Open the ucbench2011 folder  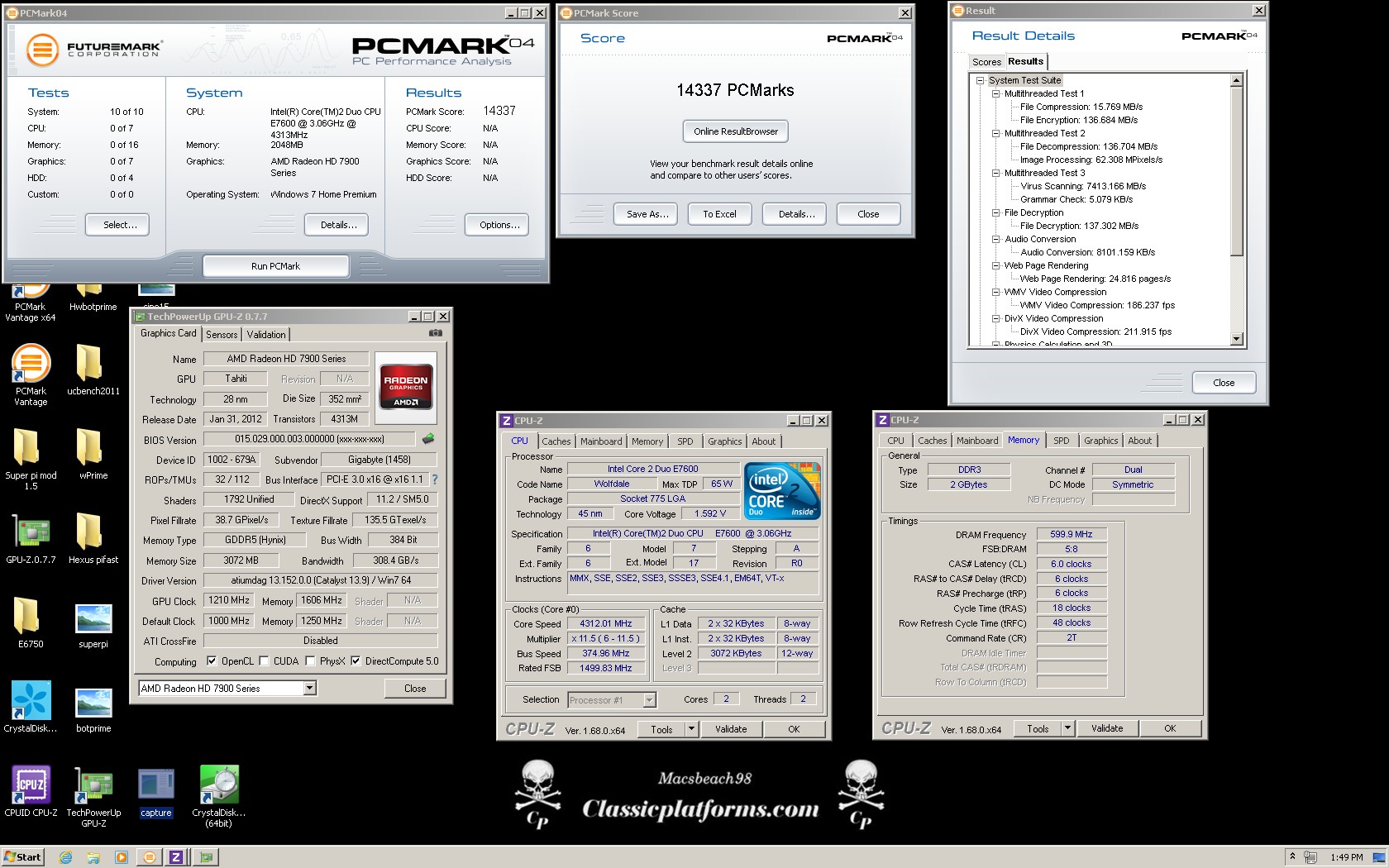tap(93, 370)
